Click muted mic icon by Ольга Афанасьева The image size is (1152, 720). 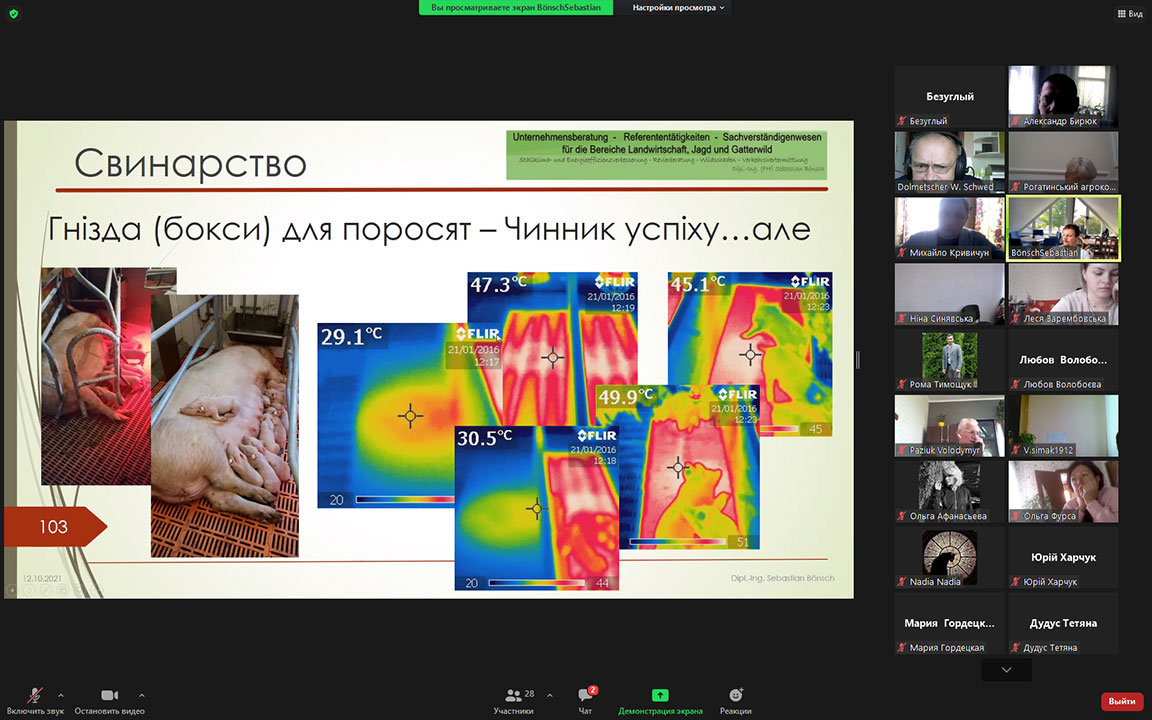point(902,516)
